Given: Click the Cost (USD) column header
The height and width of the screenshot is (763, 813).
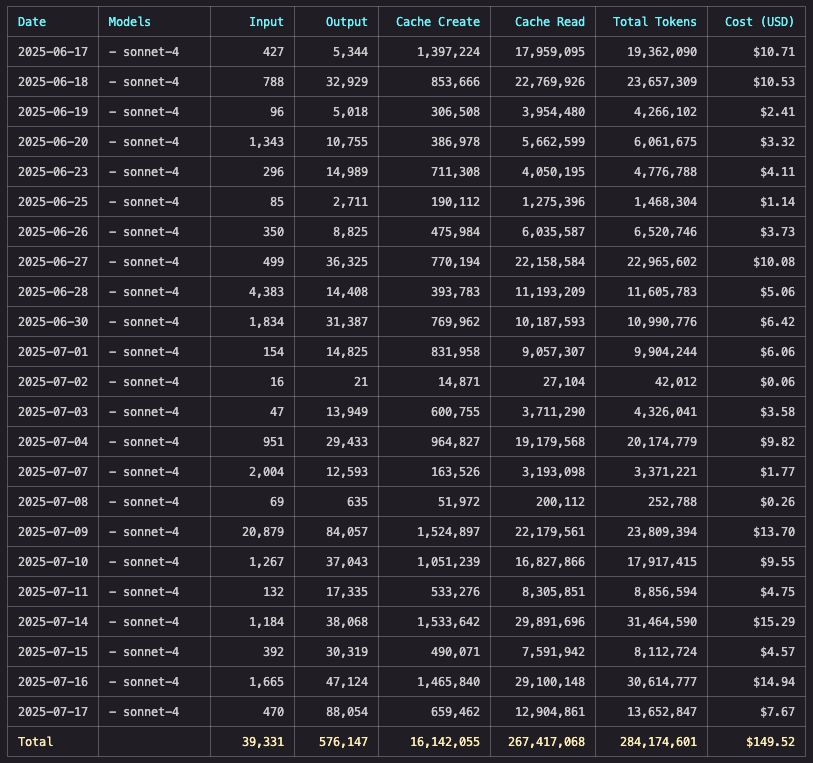Looking at the screenshot, I should pyautogui.click(x=759, y=22).
